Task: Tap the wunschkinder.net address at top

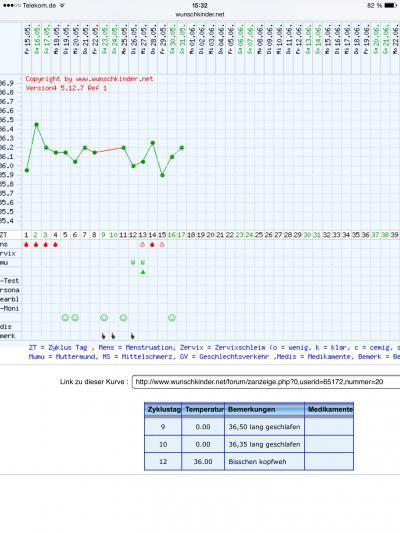Action: (x=200, y=15)
